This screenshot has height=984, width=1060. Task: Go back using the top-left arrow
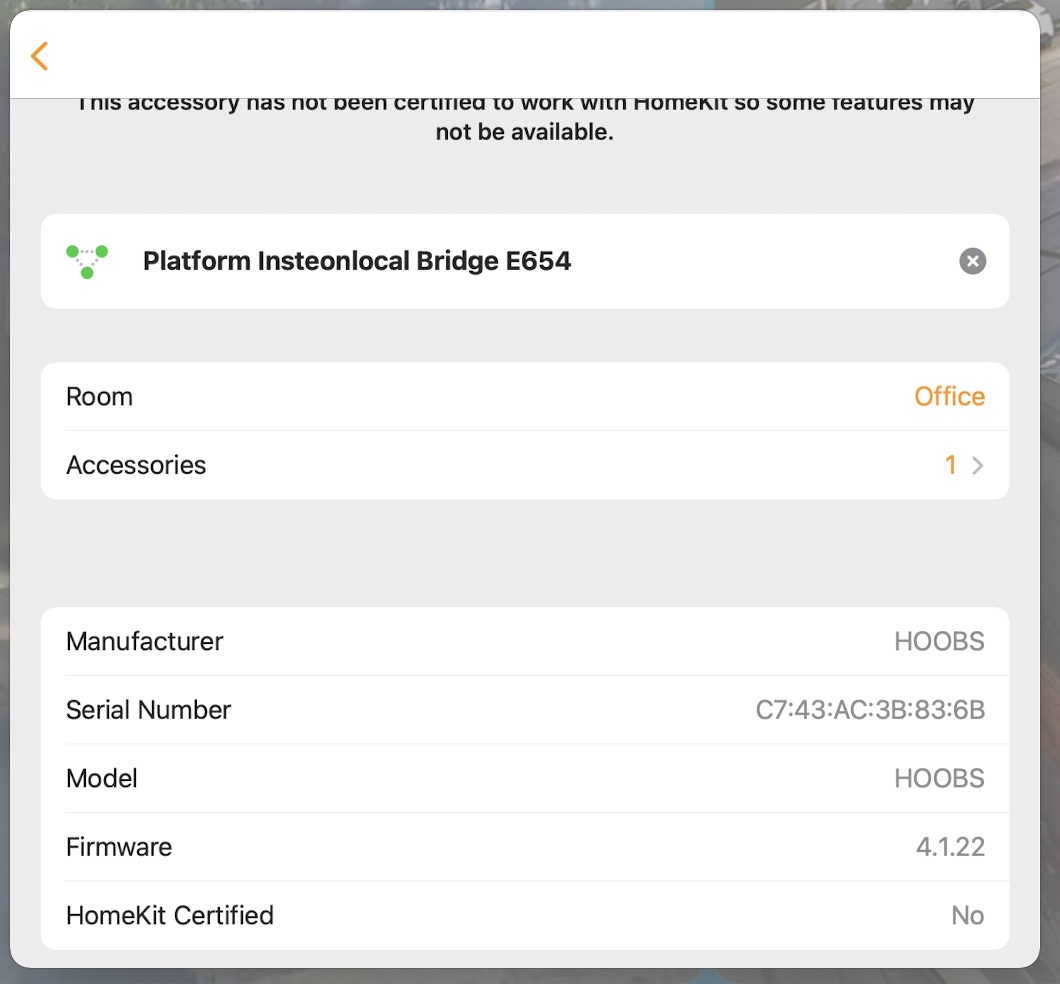tap(38, 56)
